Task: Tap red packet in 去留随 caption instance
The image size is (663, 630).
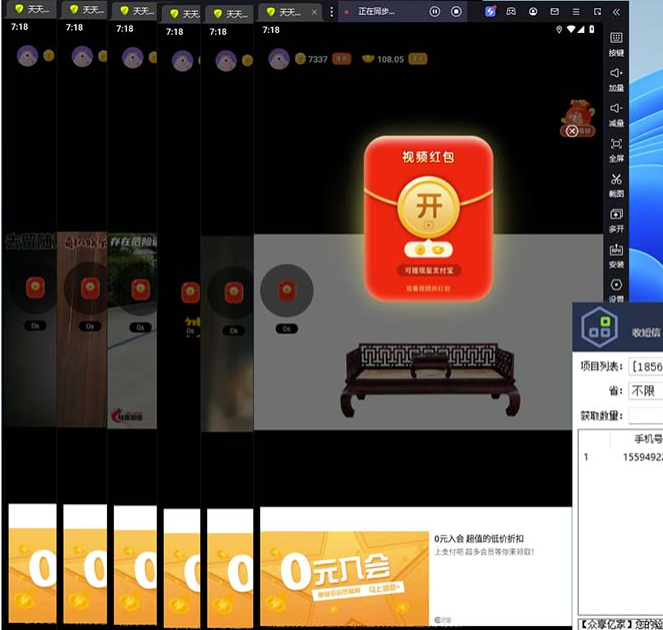Action: [35, 288]
